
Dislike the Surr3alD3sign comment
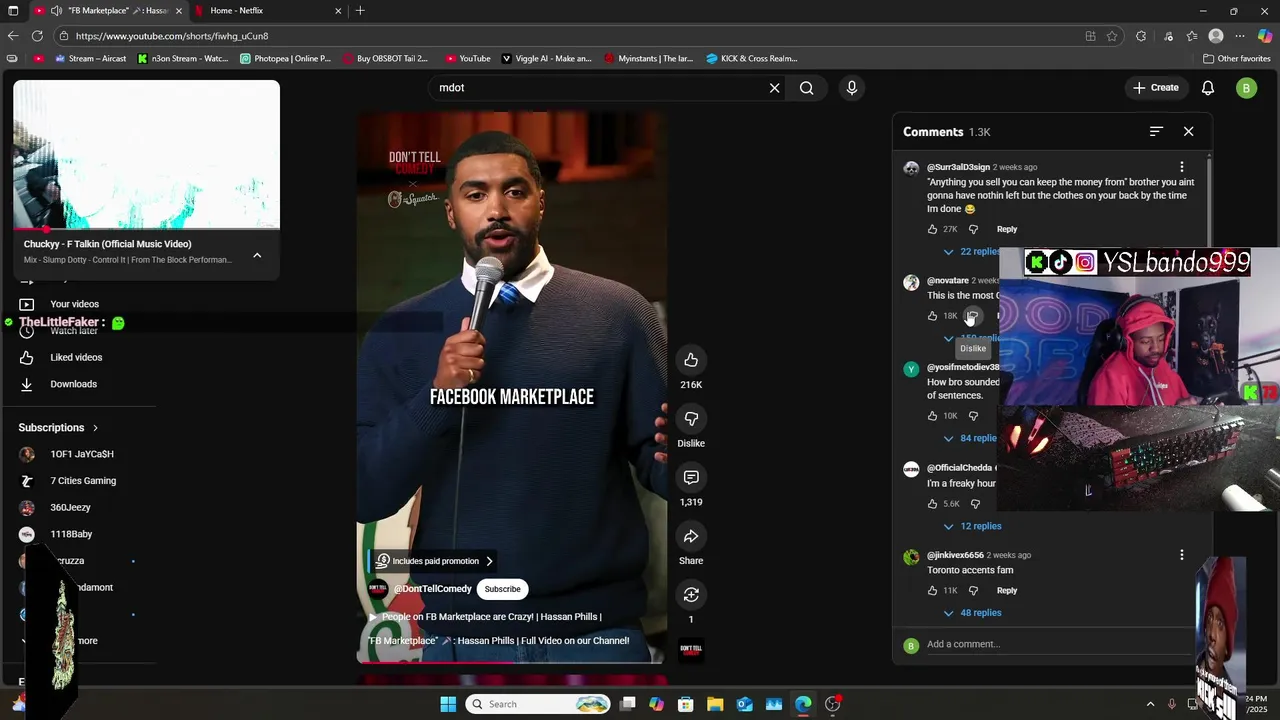click(x=973, y=229)
